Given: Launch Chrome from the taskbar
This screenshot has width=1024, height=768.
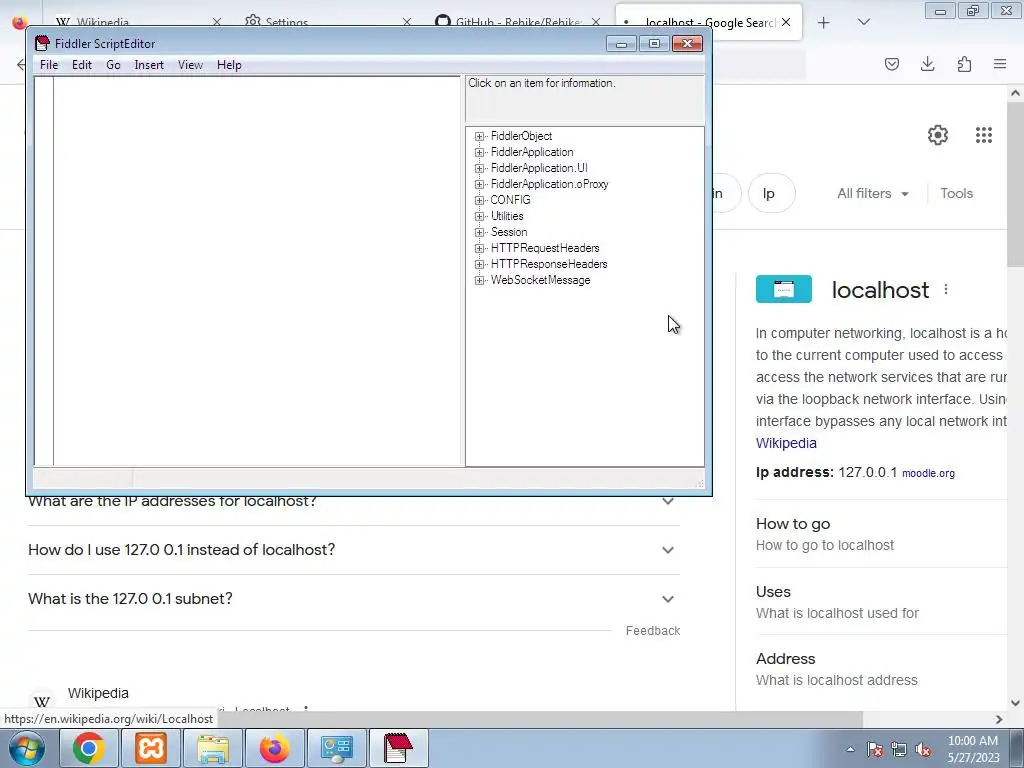Looking at the screenshot, I should 88,748.
